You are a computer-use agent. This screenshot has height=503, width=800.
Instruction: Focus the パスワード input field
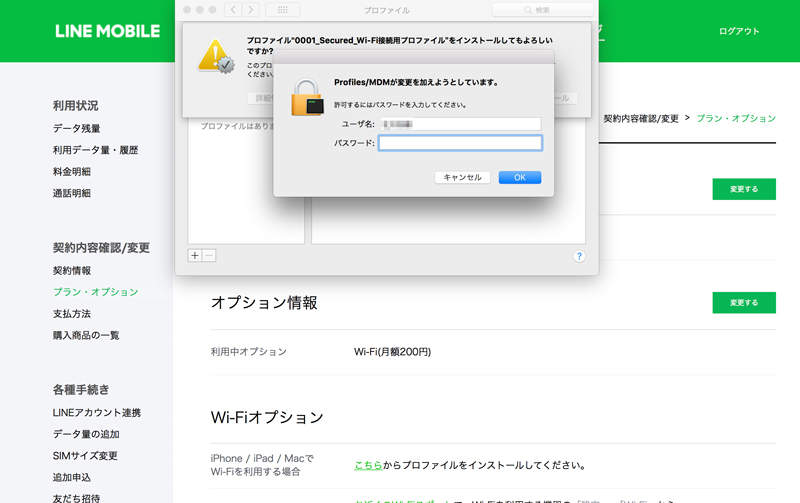(x=460, y=143)
